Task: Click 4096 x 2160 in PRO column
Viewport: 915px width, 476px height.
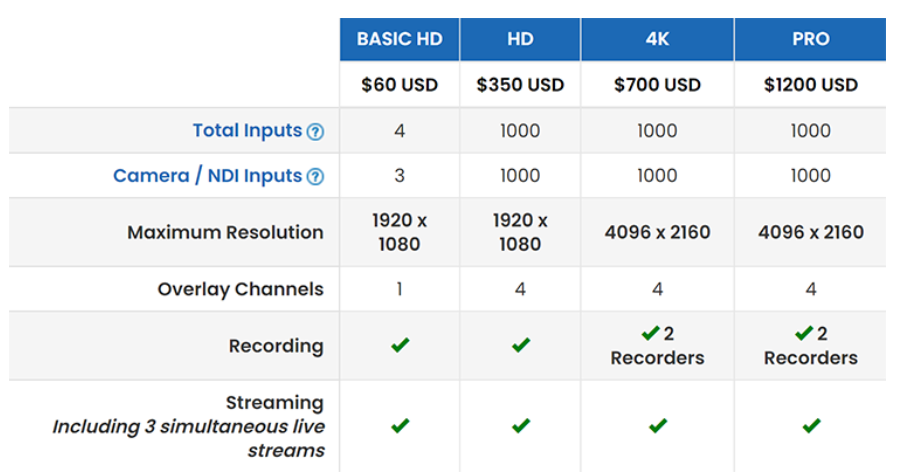Action: (811, 232)
